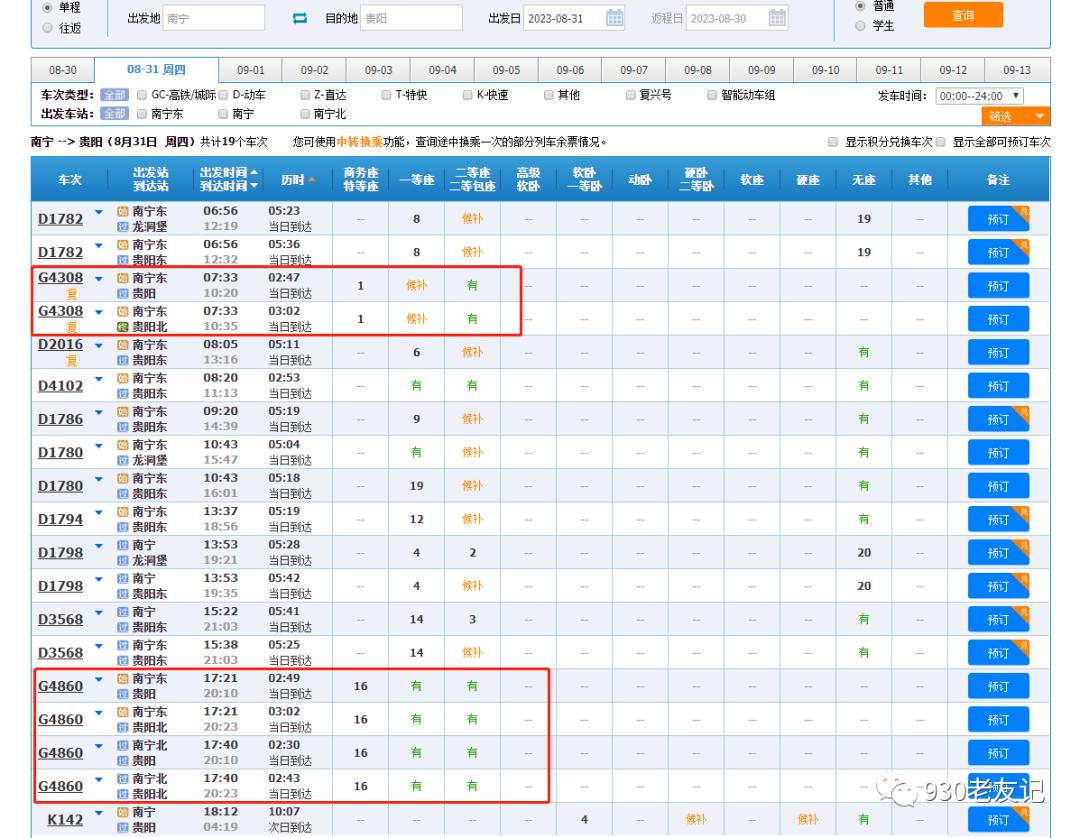Click the 全部 badge beside 出发车站
Viewport: 1080px width, 838px height.
[x=115, y=113]
